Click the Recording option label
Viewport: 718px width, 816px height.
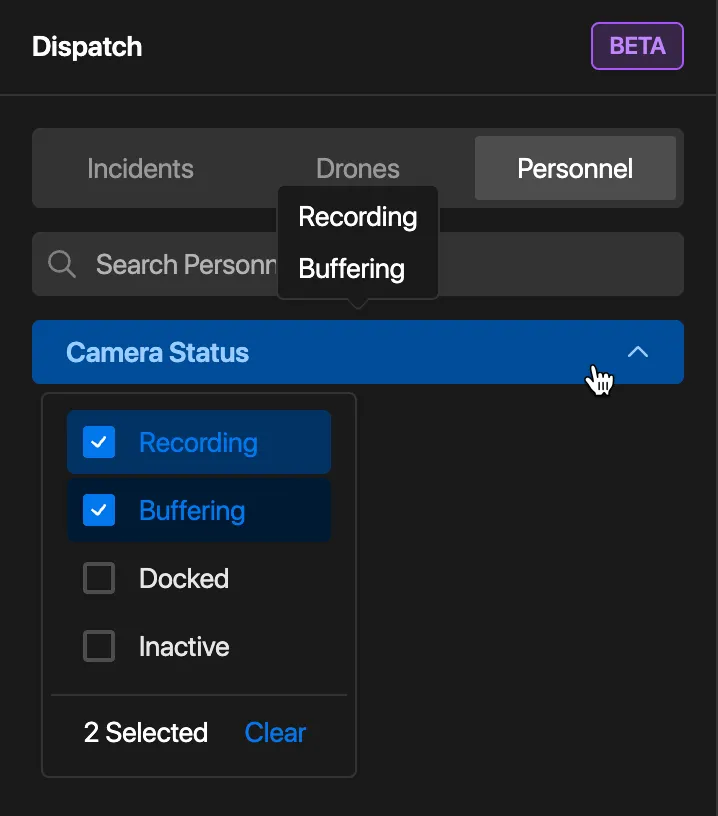(198, 442)
